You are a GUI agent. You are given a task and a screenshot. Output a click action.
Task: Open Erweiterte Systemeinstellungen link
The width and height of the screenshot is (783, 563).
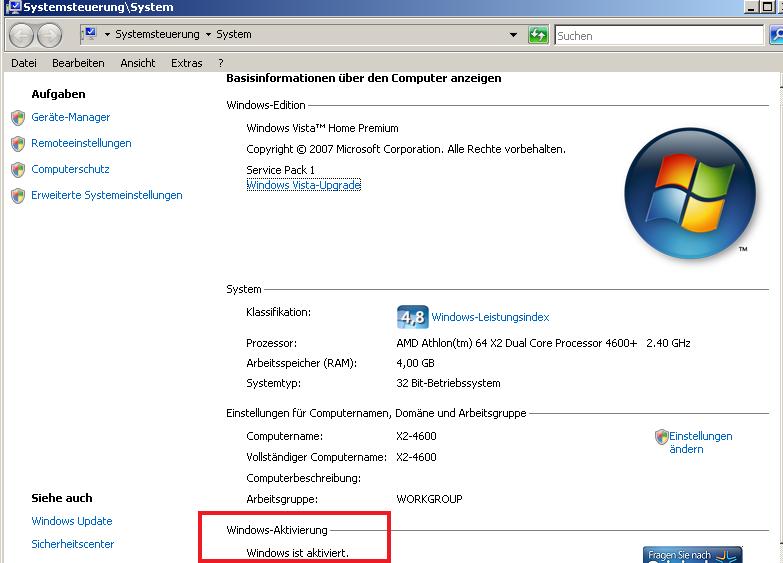click(x=107, y=195)
